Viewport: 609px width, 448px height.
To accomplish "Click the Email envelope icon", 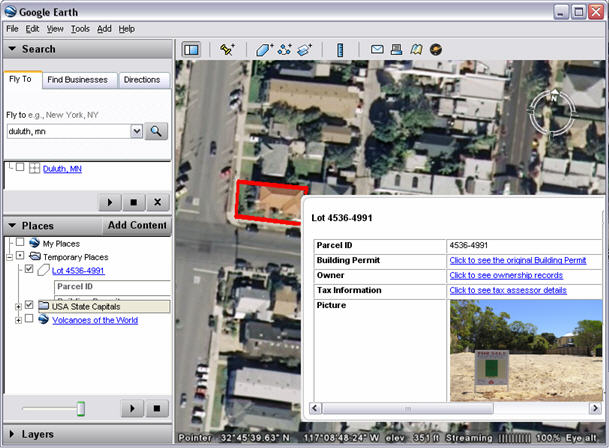I will pyautogui.click(x=377, y=49).
